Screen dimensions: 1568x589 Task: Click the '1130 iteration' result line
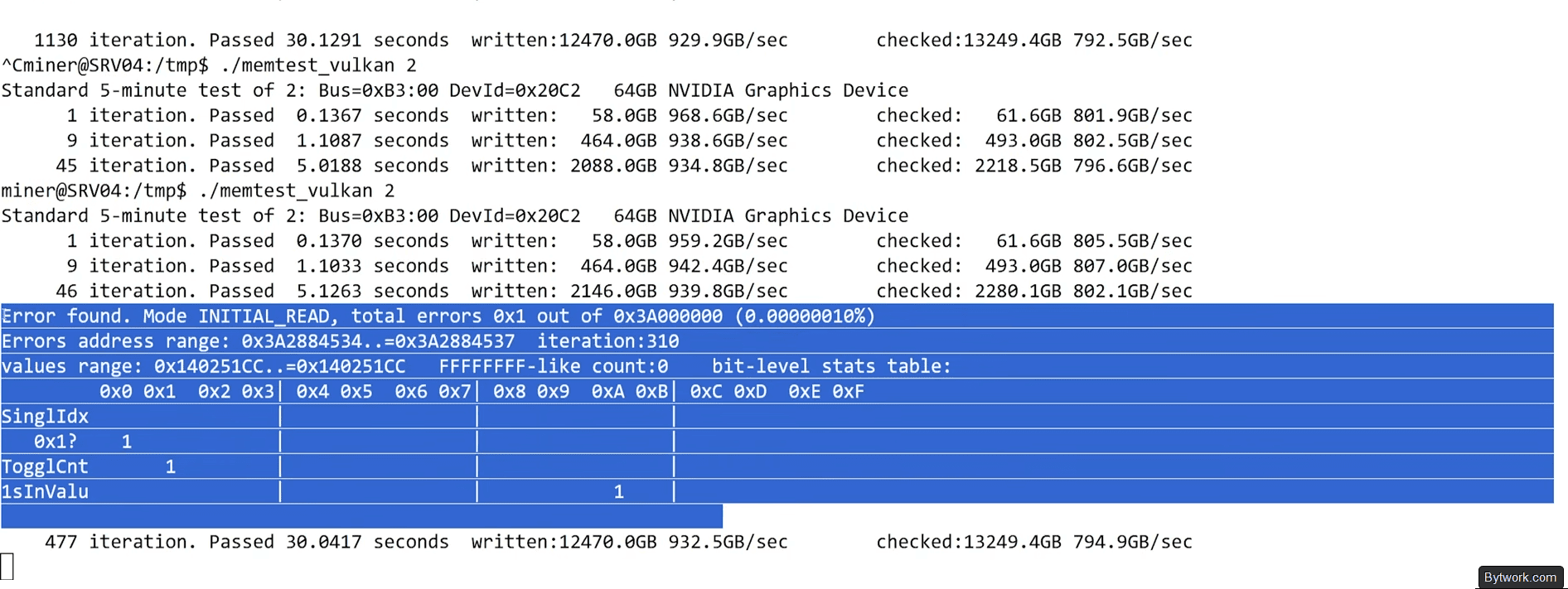coord(613,40)
